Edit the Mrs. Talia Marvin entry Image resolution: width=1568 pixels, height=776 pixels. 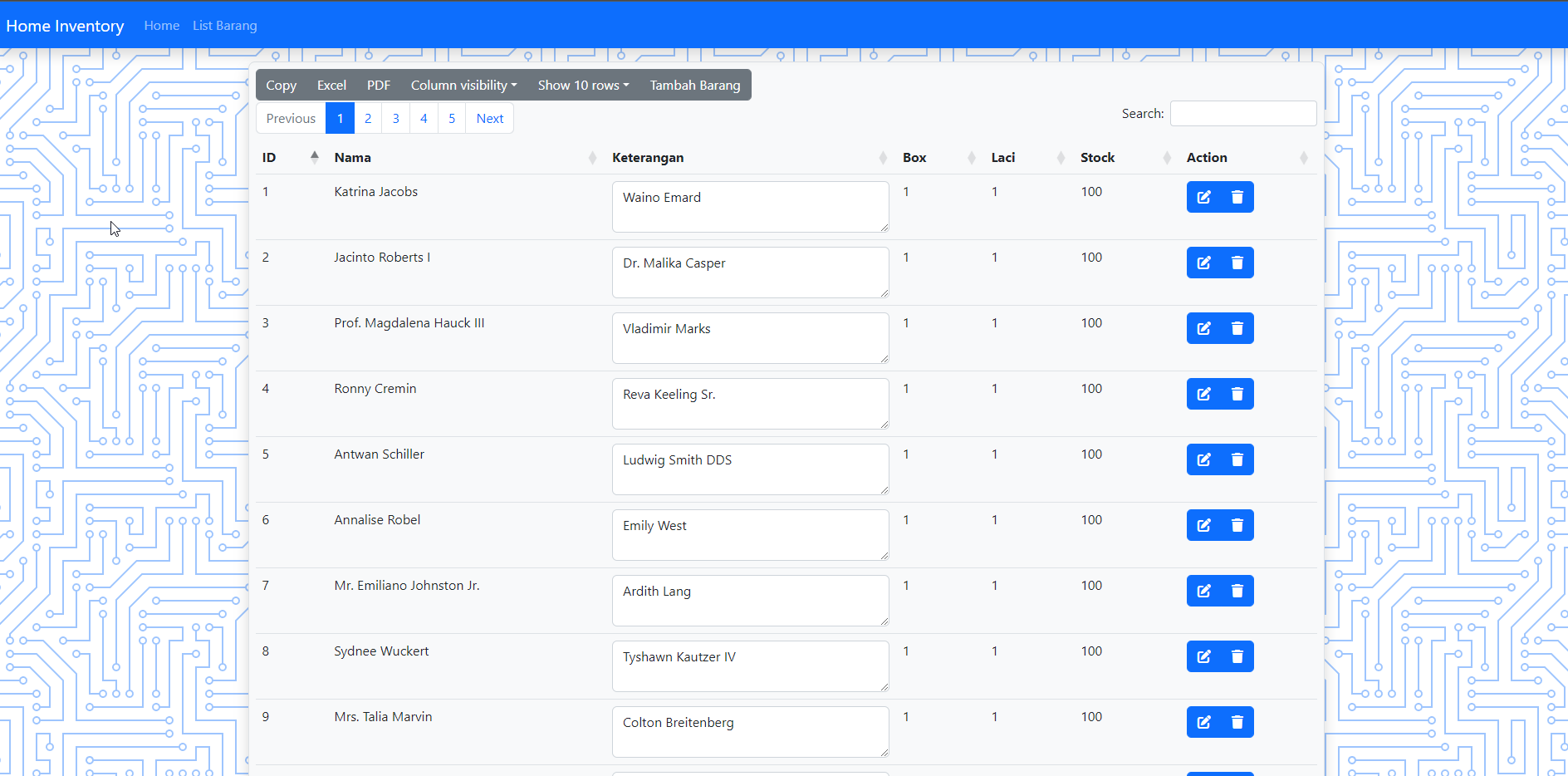tap(1203, 722)
